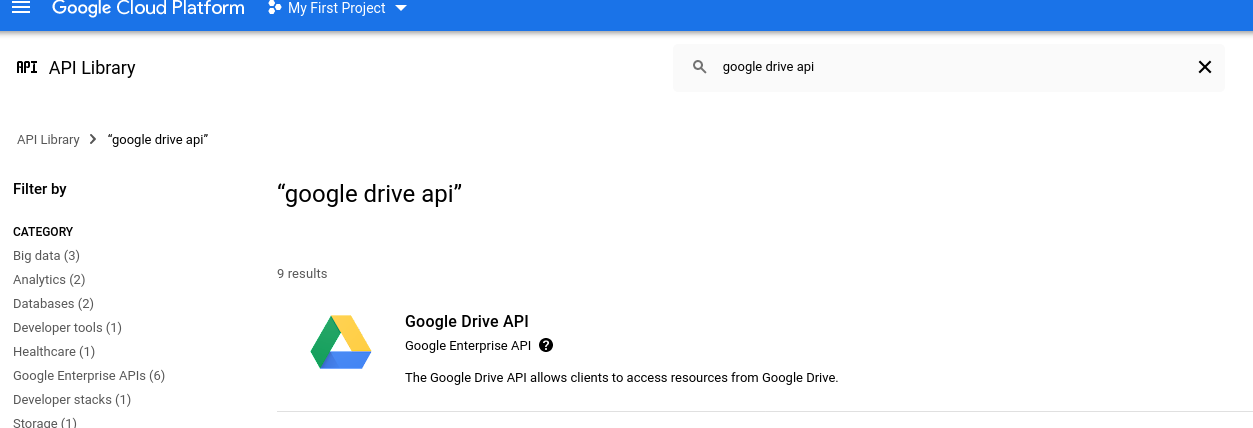Click the Google Drive logo thumbnail

coord(341,342)
